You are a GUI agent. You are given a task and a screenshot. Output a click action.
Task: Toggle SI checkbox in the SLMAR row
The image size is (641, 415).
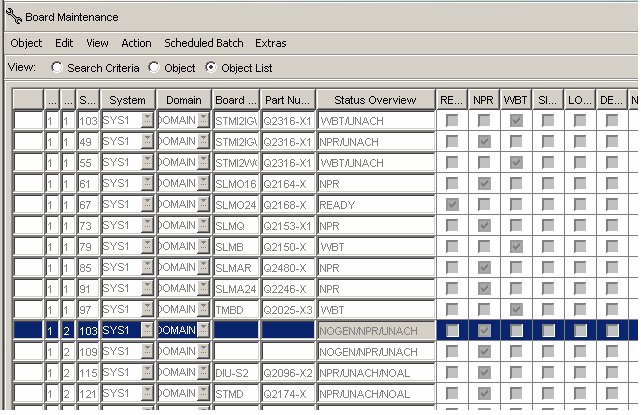tap(548, 267)
